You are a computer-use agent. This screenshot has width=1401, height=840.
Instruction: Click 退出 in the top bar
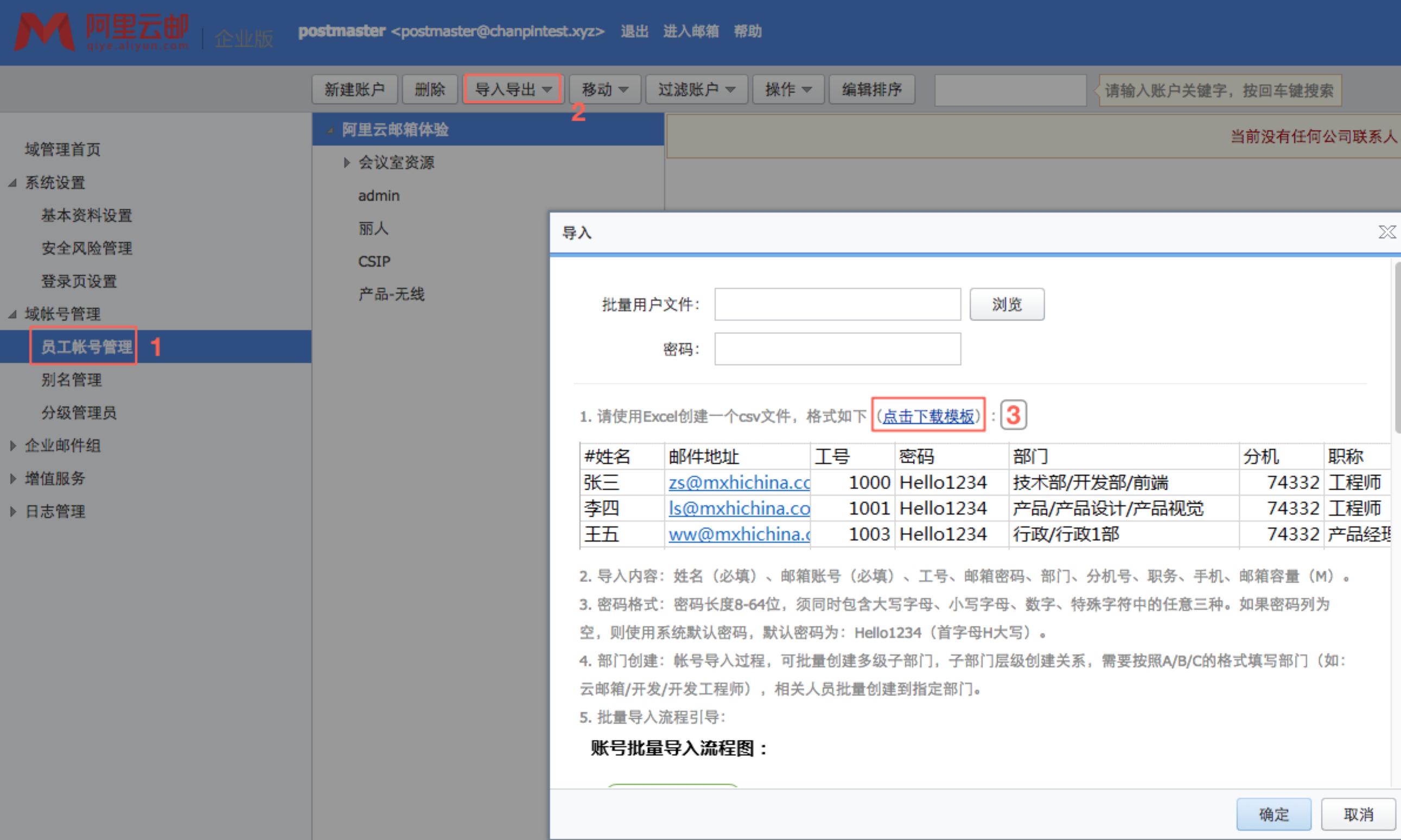pyautogui.click(x=634, y=31)
